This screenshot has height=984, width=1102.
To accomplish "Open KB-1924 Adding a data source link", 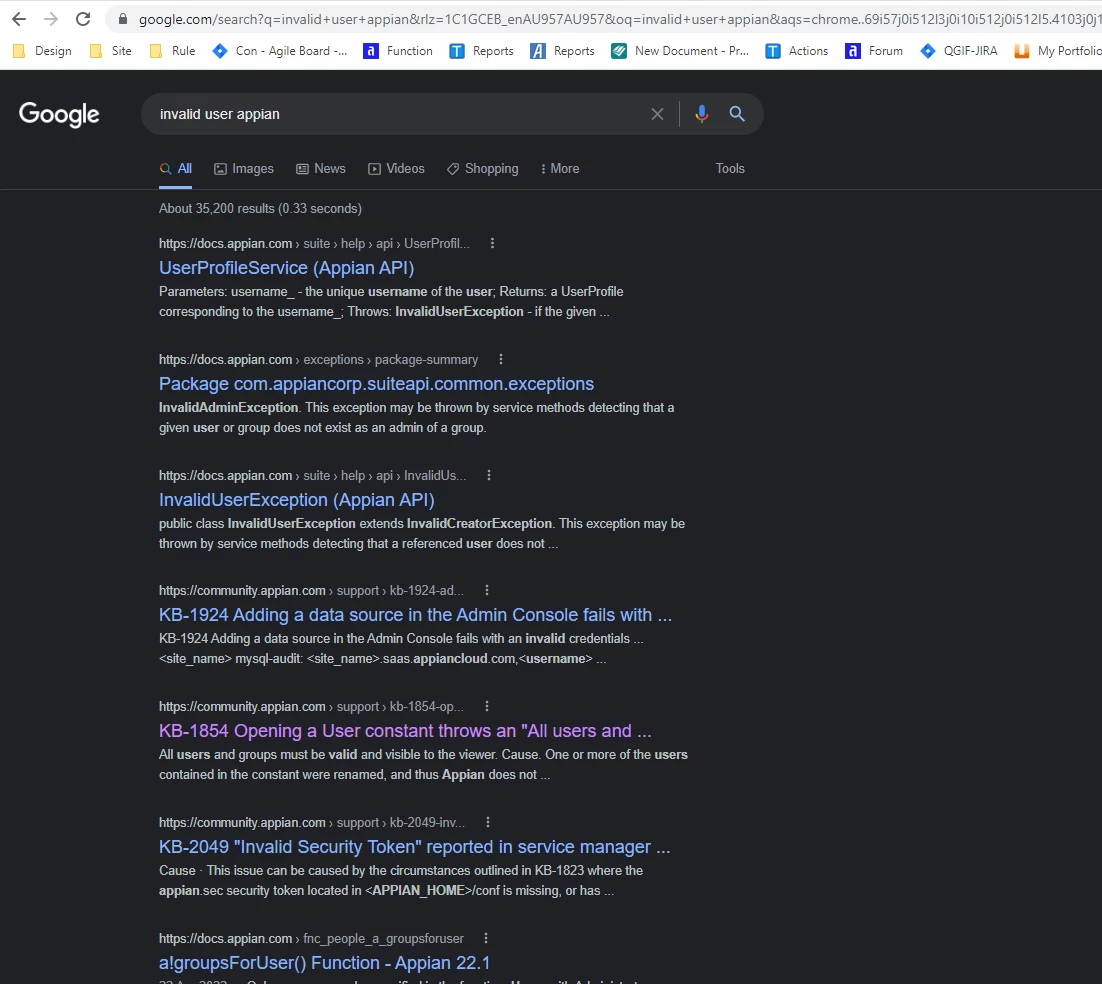I will coord(415,615).
